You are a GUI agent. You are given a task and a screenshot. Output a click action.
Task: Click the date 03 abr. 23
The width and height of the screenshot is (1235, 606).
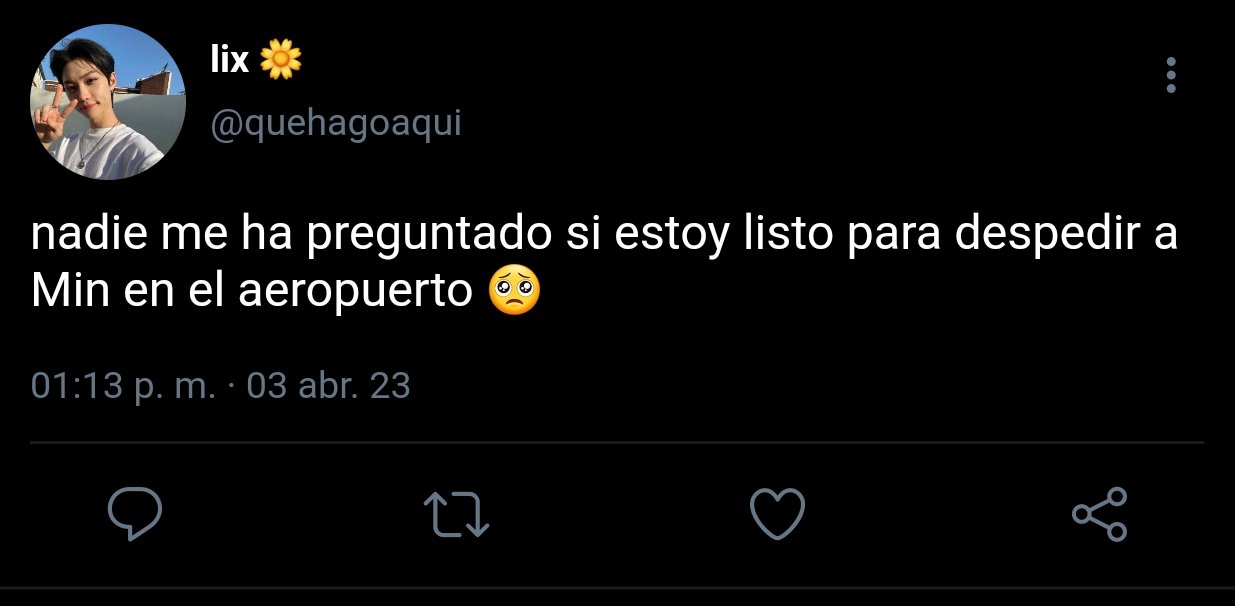click(328, 386)
